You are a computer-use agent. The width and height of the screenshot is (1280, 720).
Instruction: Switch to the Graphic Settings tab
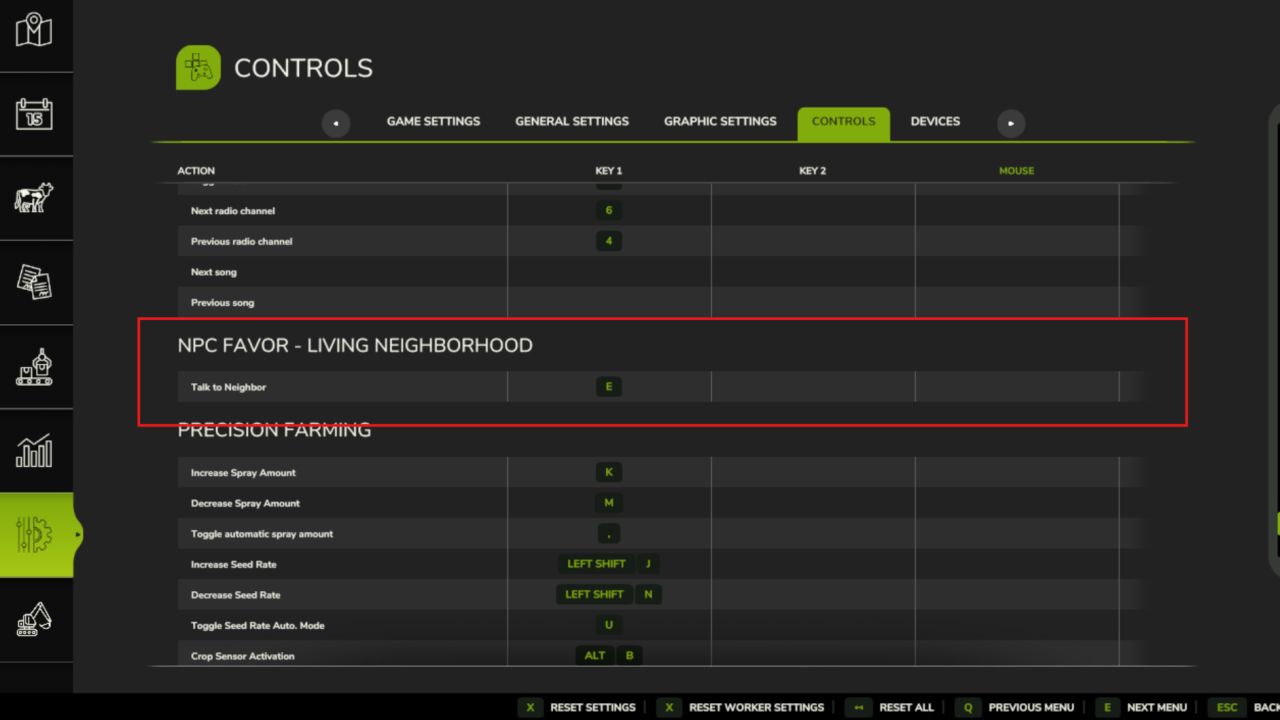coord(720,122)
